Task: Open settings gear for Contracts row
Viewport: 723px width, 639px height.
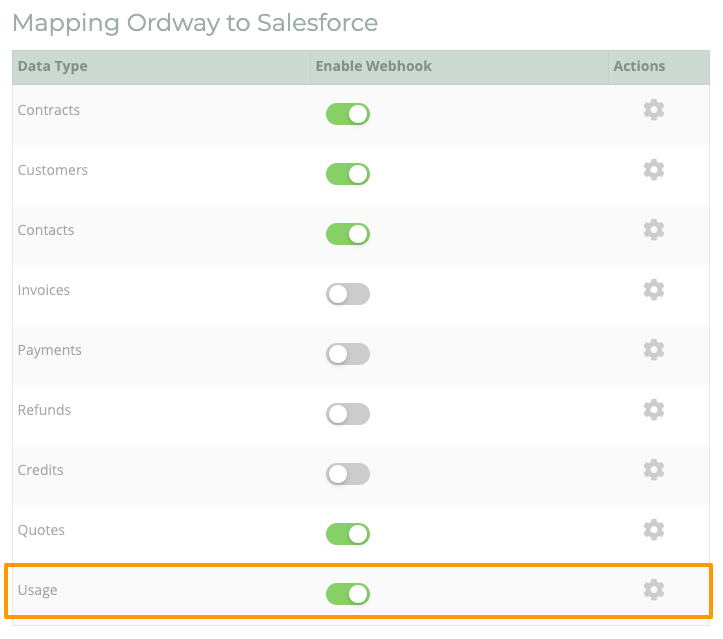Action: 653,110
